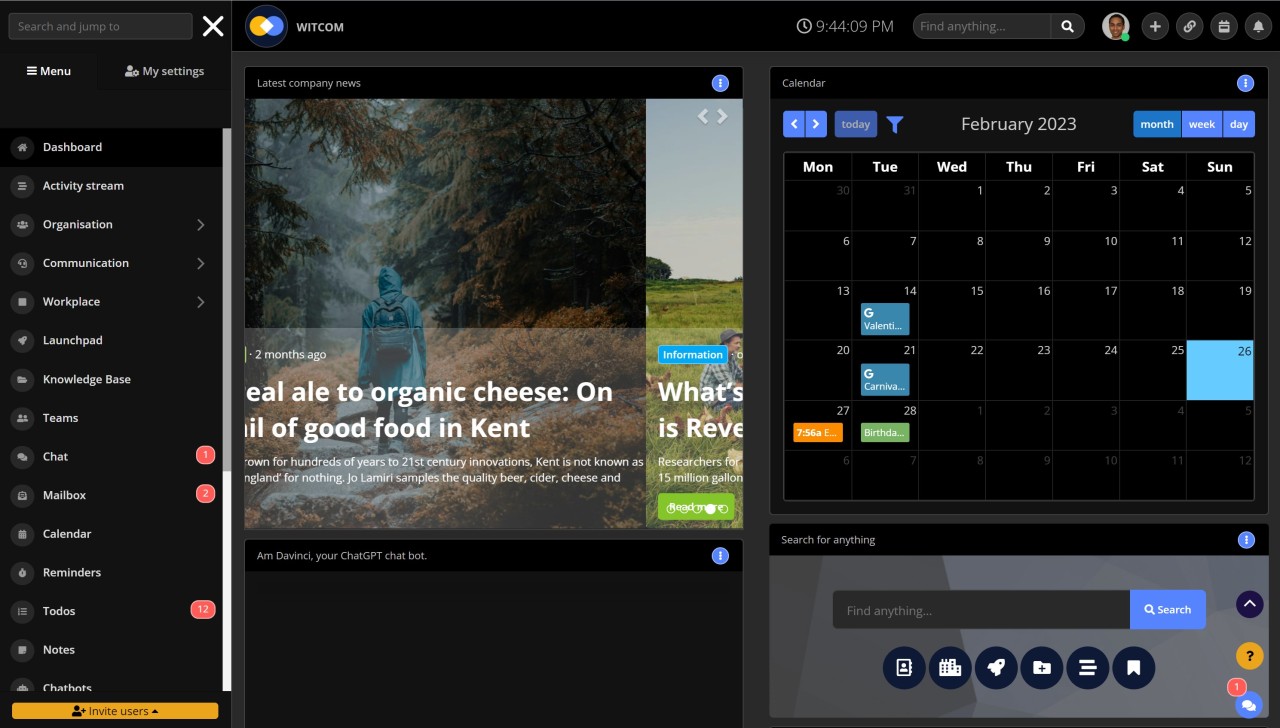Switch calendar to day view
The width and height of the screenshot is (1280, 728).
[1238, 124]
